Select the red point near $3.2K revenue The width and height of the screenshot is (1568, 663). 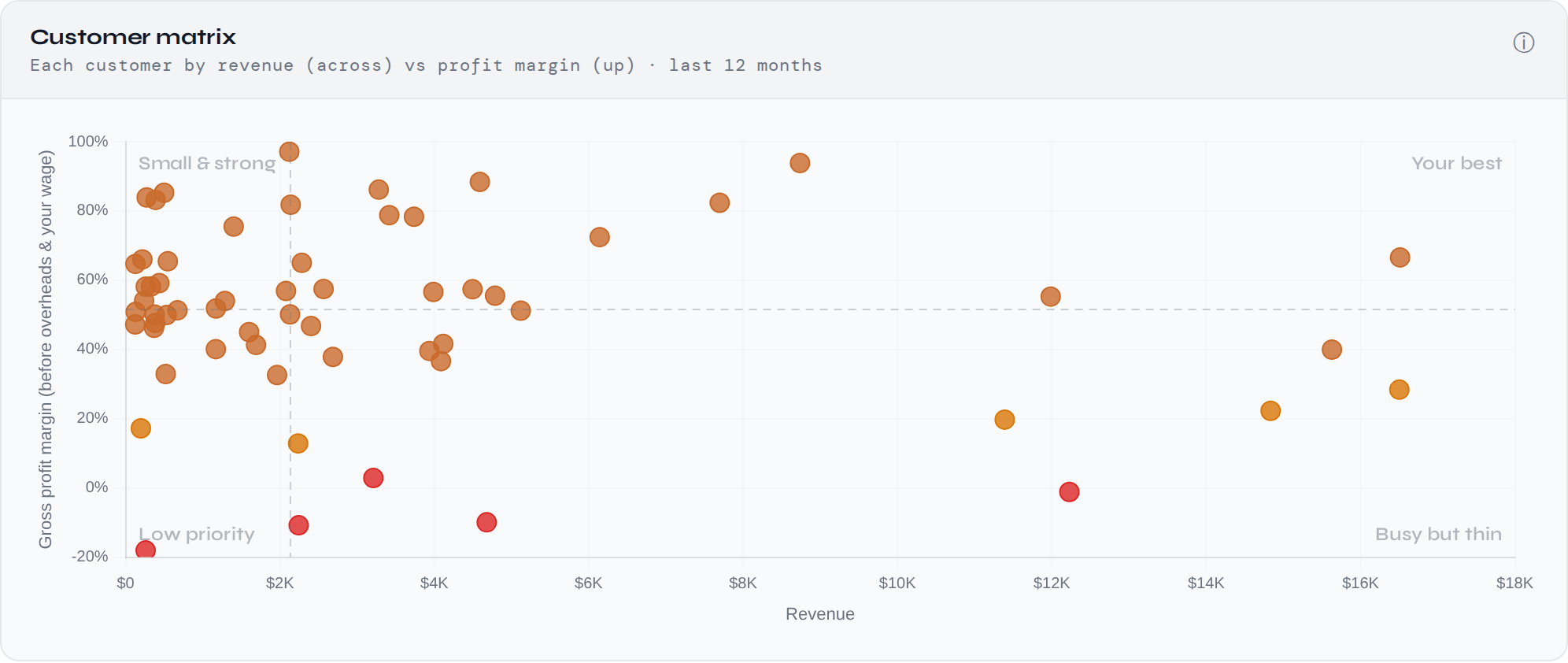[x=373, y=478]
